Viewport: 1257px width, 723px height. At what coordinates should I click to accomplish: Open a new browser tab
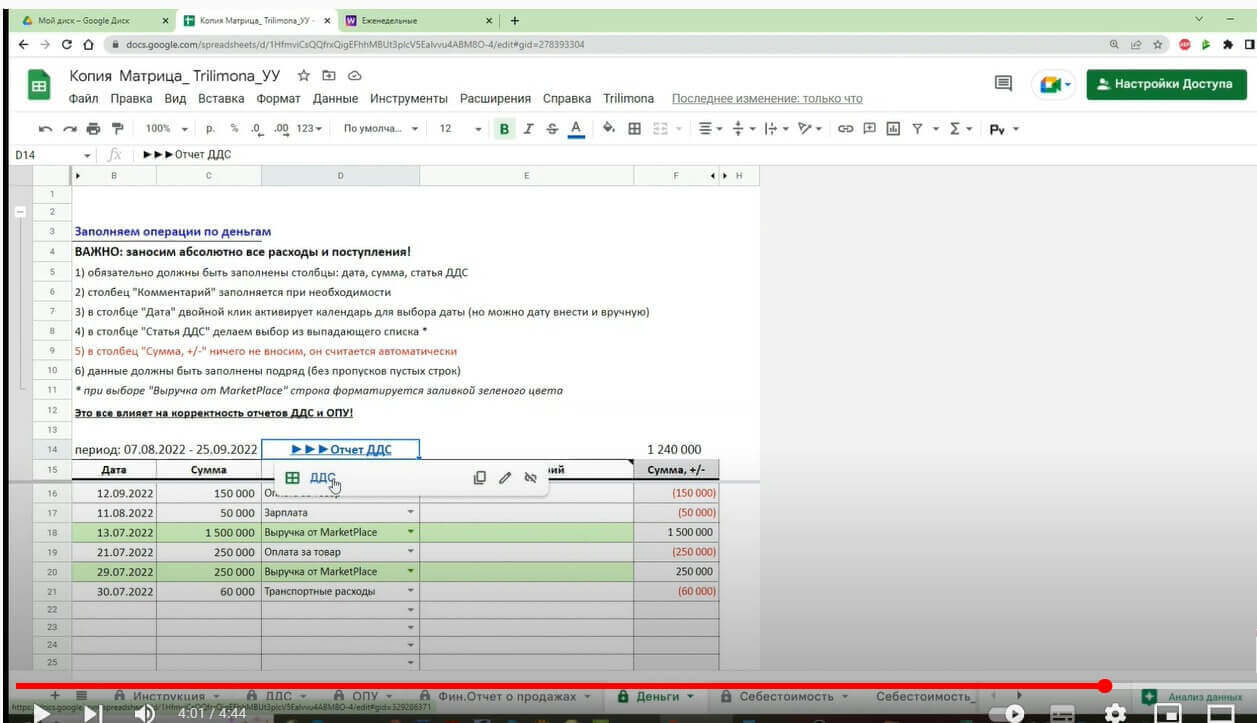click(x=515, y=20)
